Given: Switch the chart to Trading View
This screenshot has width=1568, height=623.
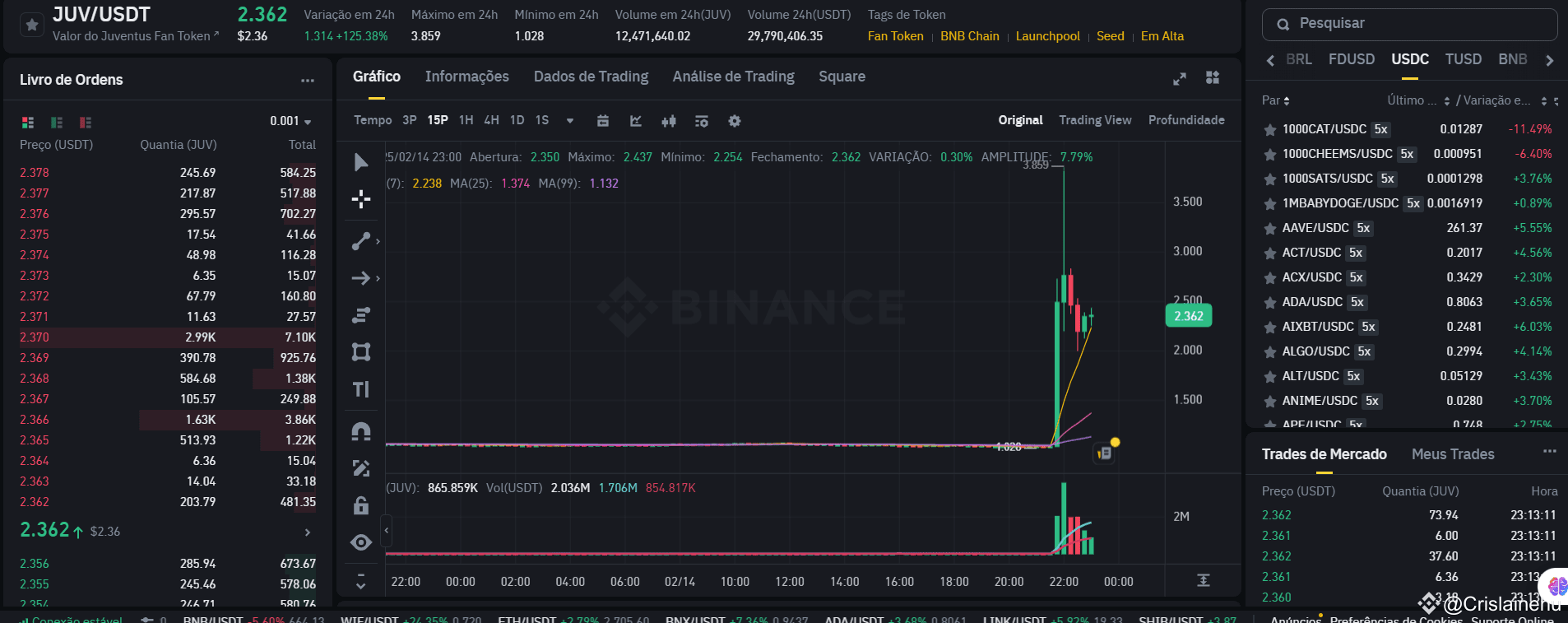Looking at the screenshot, I should 1095,120.
